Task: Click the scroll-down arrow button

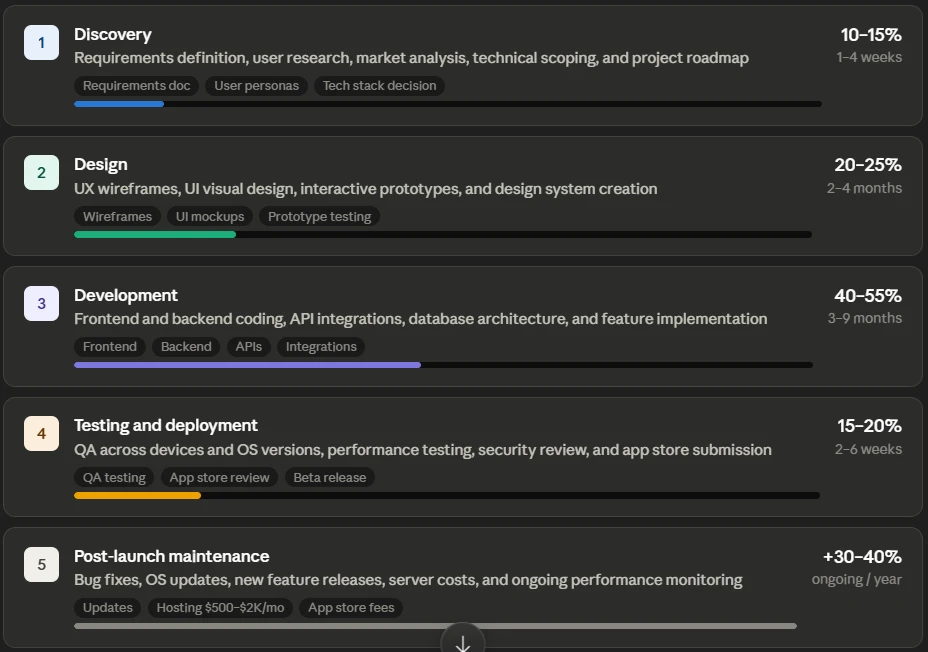Action: 463,640
